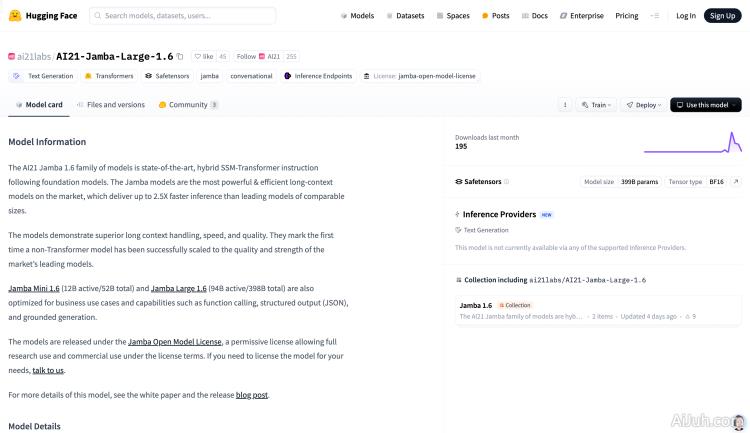Click the Transformers library tag
The width and height of the screenshot is (750, 433).
coord(109,76)
